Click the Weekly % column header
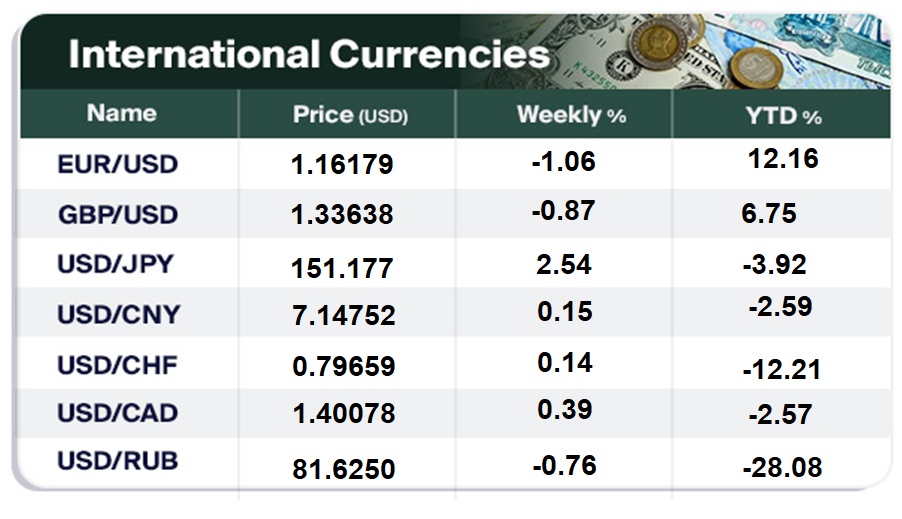Image resolution: width=902 pixels, height=519 pixels. click(x=571, y=115)
